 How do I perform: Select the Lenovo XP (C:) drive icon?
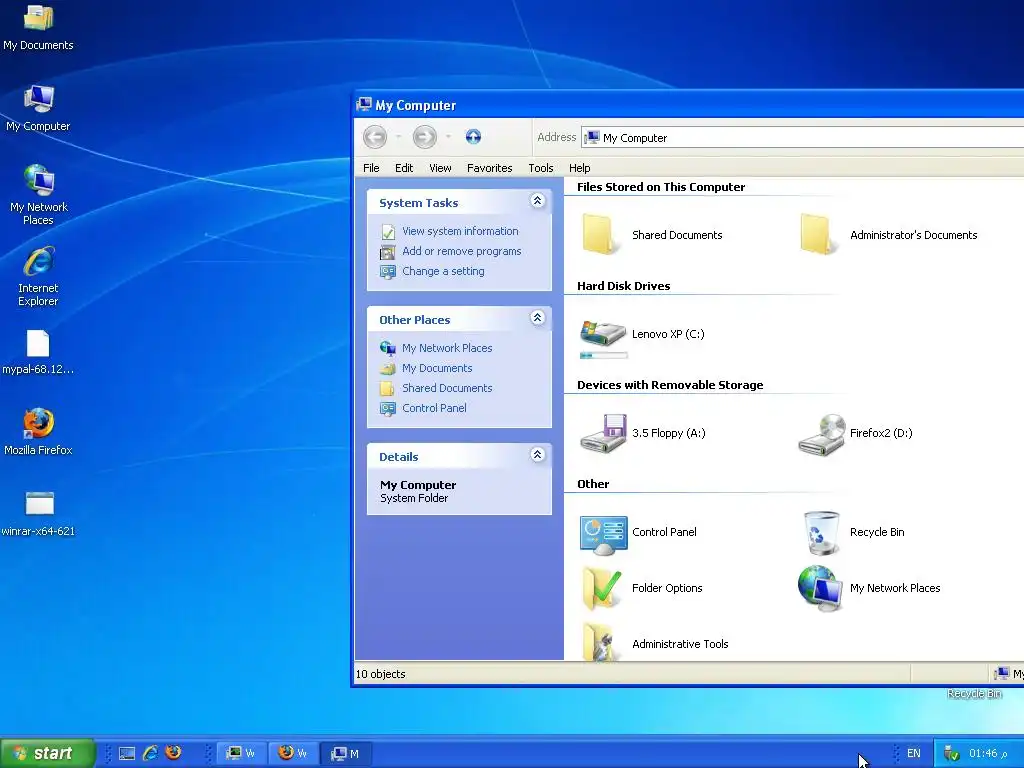[x=603, y=333]
